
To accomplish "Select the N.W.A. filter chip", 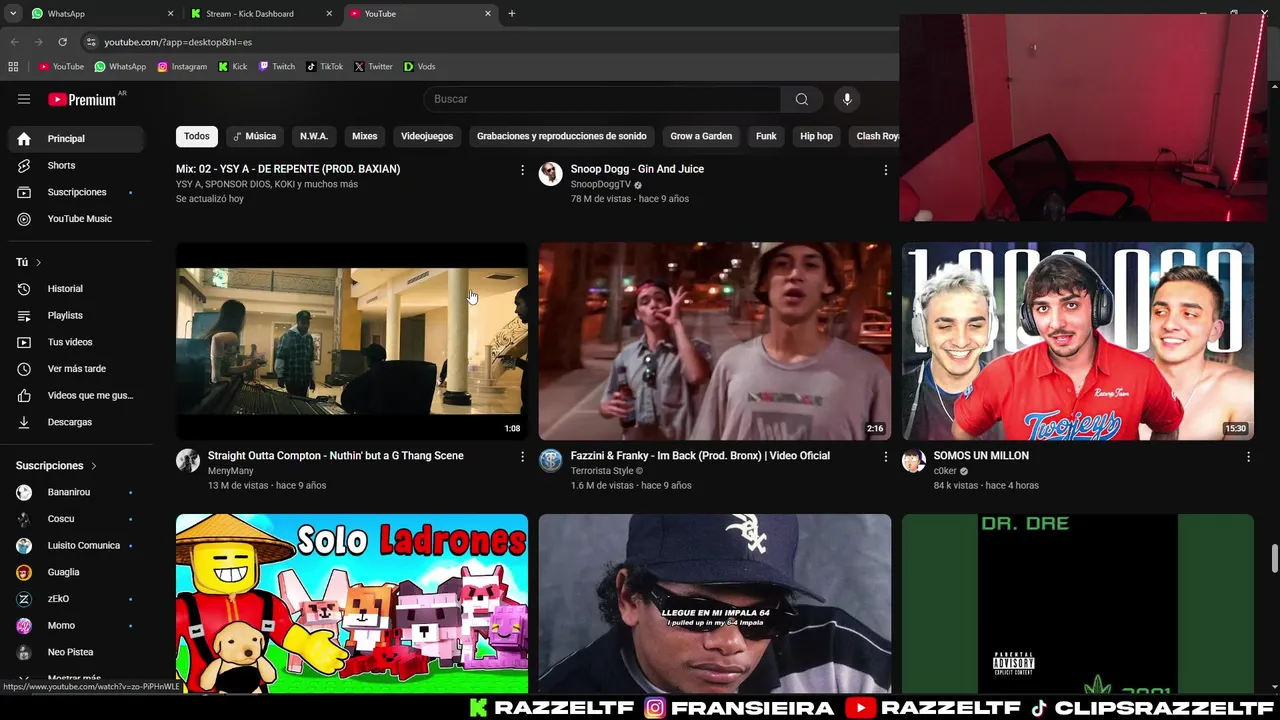I will [314, 136].
